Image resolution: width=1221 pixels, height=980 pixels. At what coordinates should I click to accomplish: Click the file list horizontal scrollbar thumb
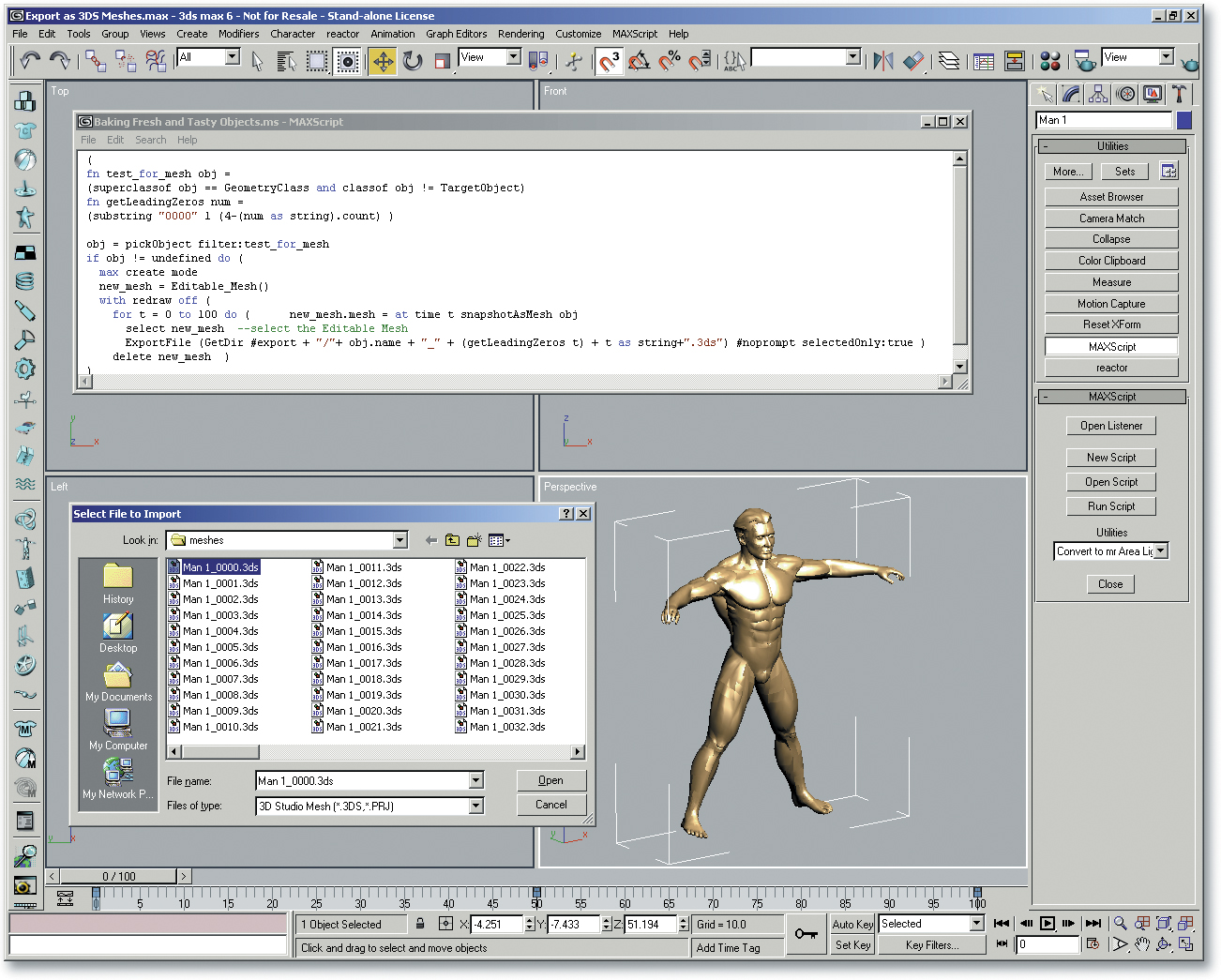pyautogui.click(x=220, y=752)
